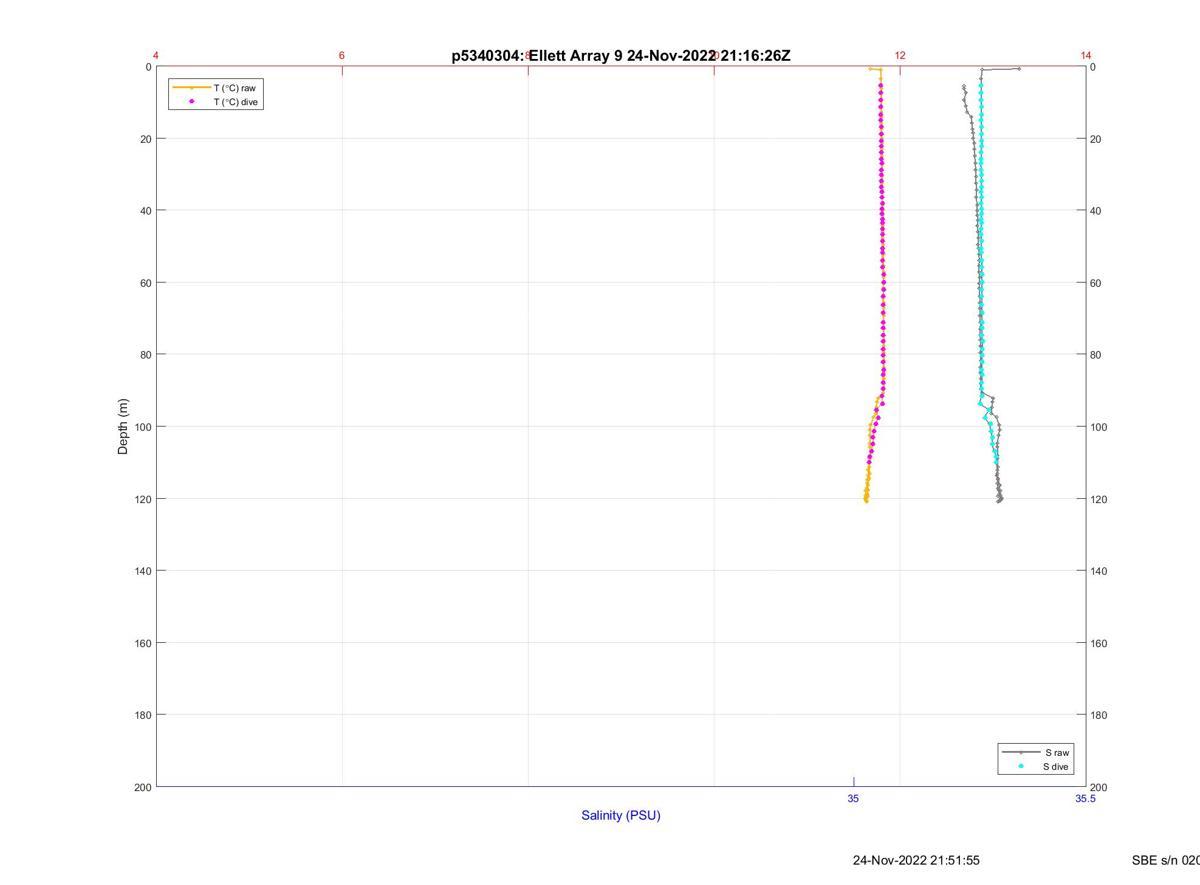The width and height of the screenshot is (1200, 885).
Task: Select the 'T (°C) dive' legend entry
Action: [215, 102]
